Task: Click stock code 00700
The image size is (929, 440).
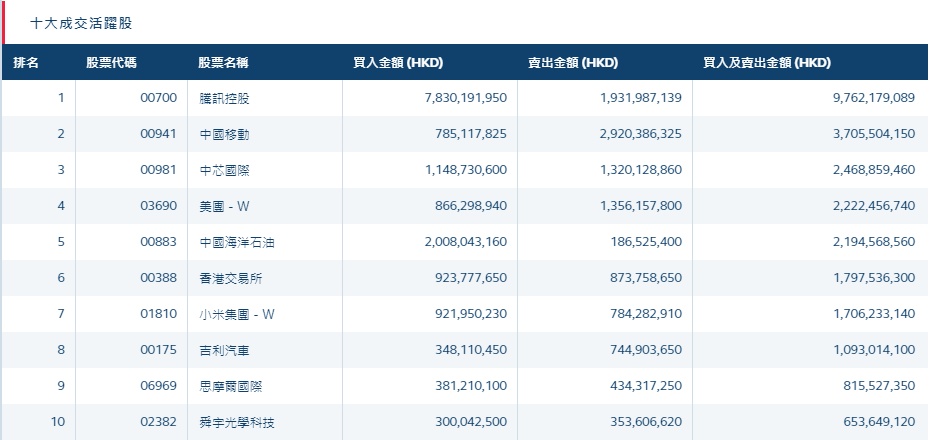Action: tap(158, 98)
